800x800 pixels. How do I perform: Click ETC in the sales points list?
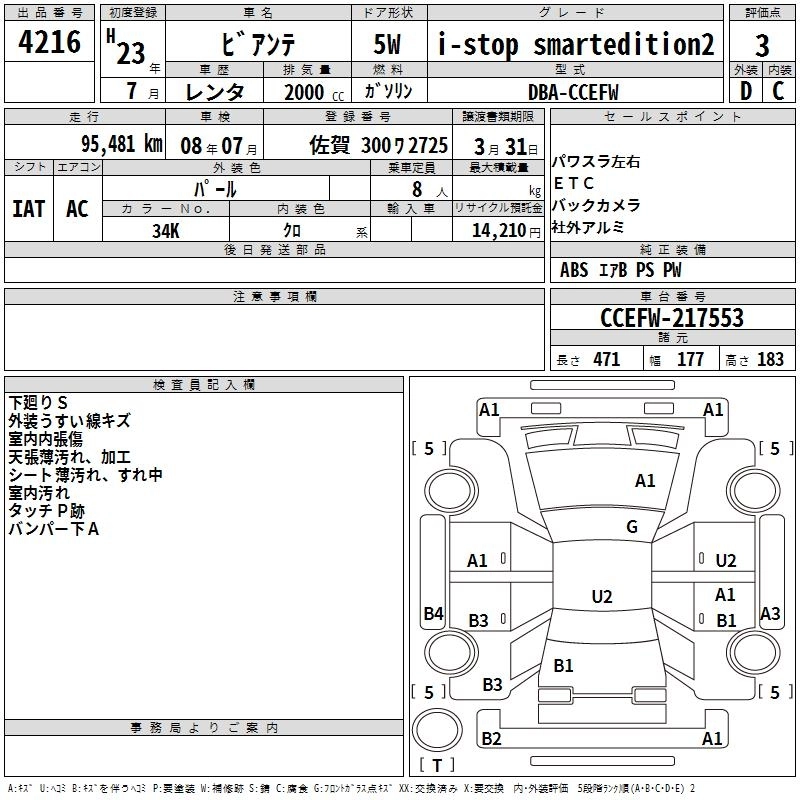[x=573, y=183]
